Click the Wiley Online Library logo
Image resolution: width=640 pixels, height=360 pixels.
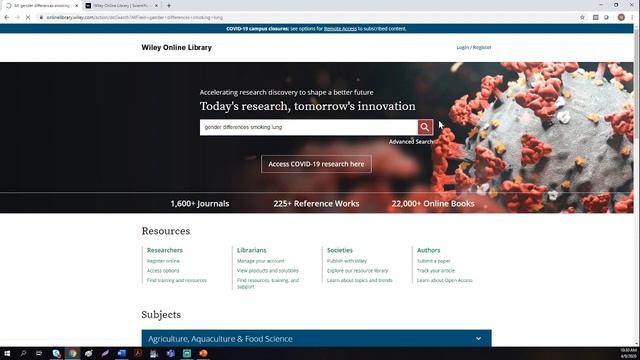click(177, 47)
